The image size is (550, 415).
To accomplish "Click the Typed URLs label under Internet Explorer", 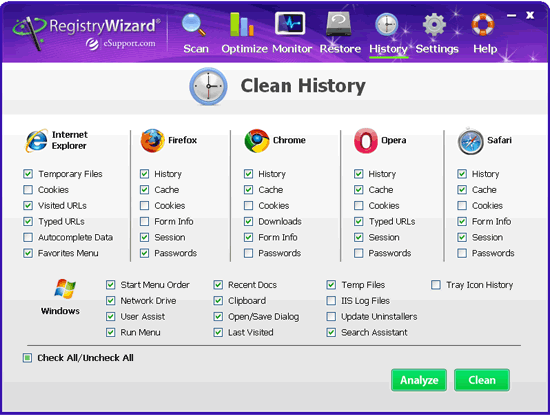I will 61,222.
